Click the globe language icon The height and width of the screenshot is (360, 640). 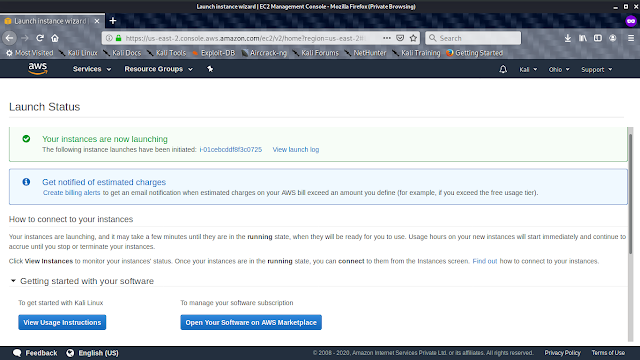coord(70,353)
